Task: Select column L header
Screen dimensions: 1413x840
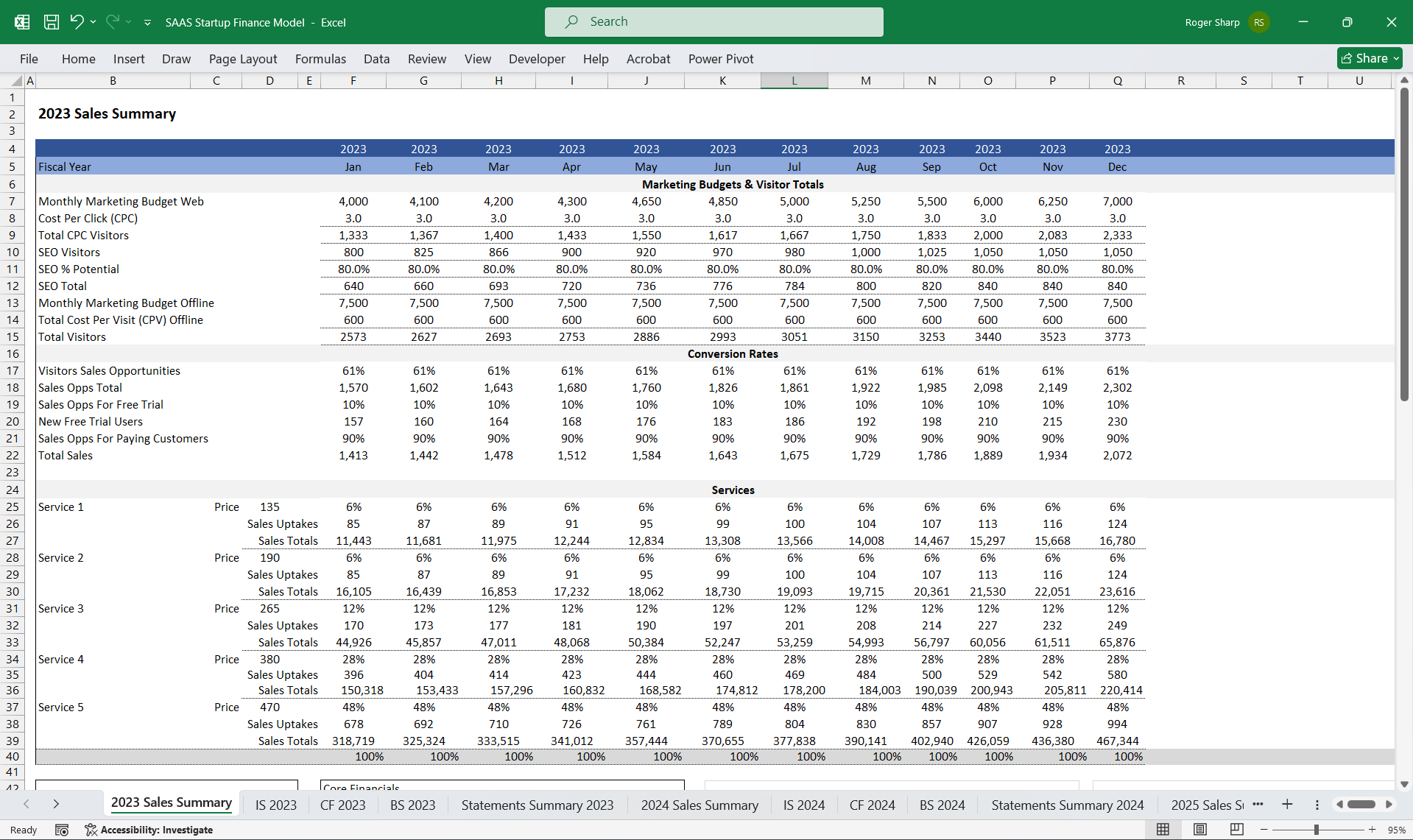Action: pyautogui.click(x=794, y=81)
